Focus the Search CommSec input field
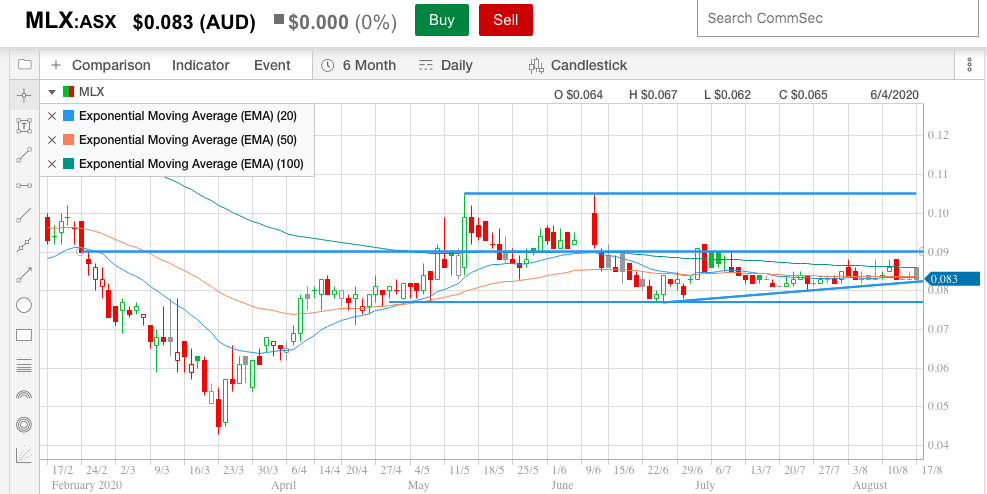 coord(838,18)
